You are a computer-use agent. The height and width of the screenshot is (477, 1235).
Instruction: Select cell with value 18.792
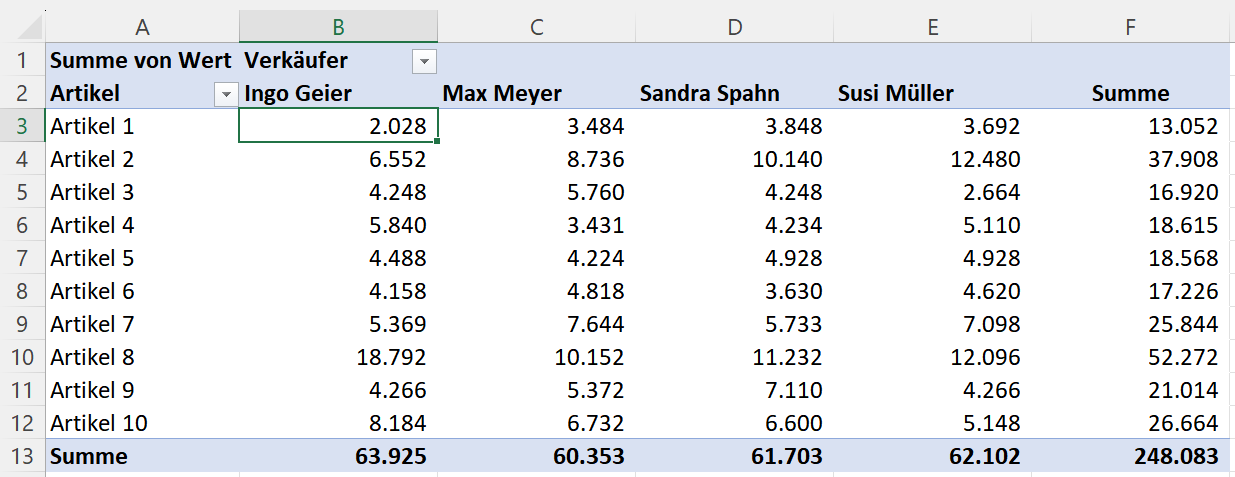click(x=339, y=357)
